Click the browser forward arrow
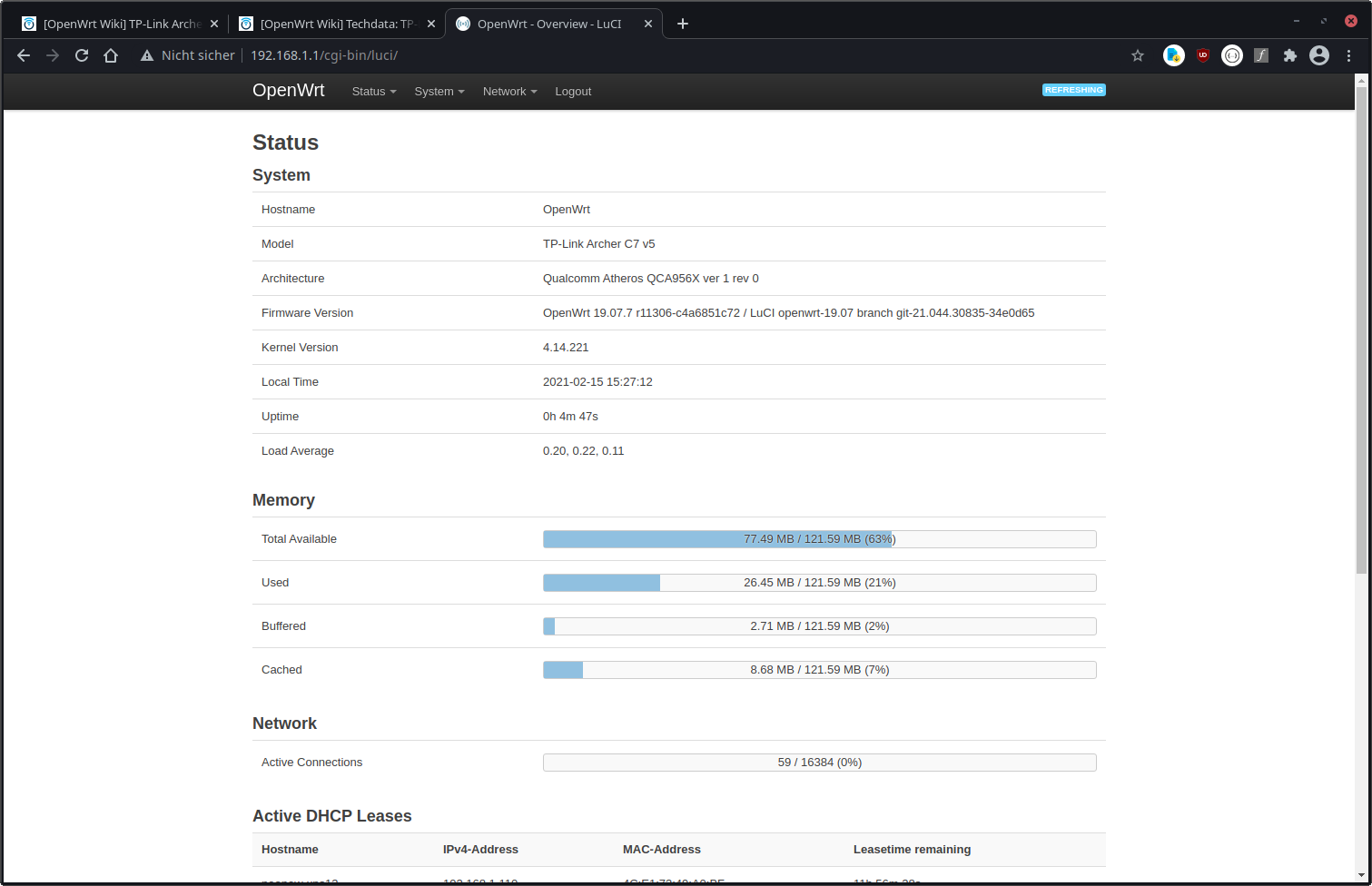Screen dimensions: 1372x886 point(53,55)
